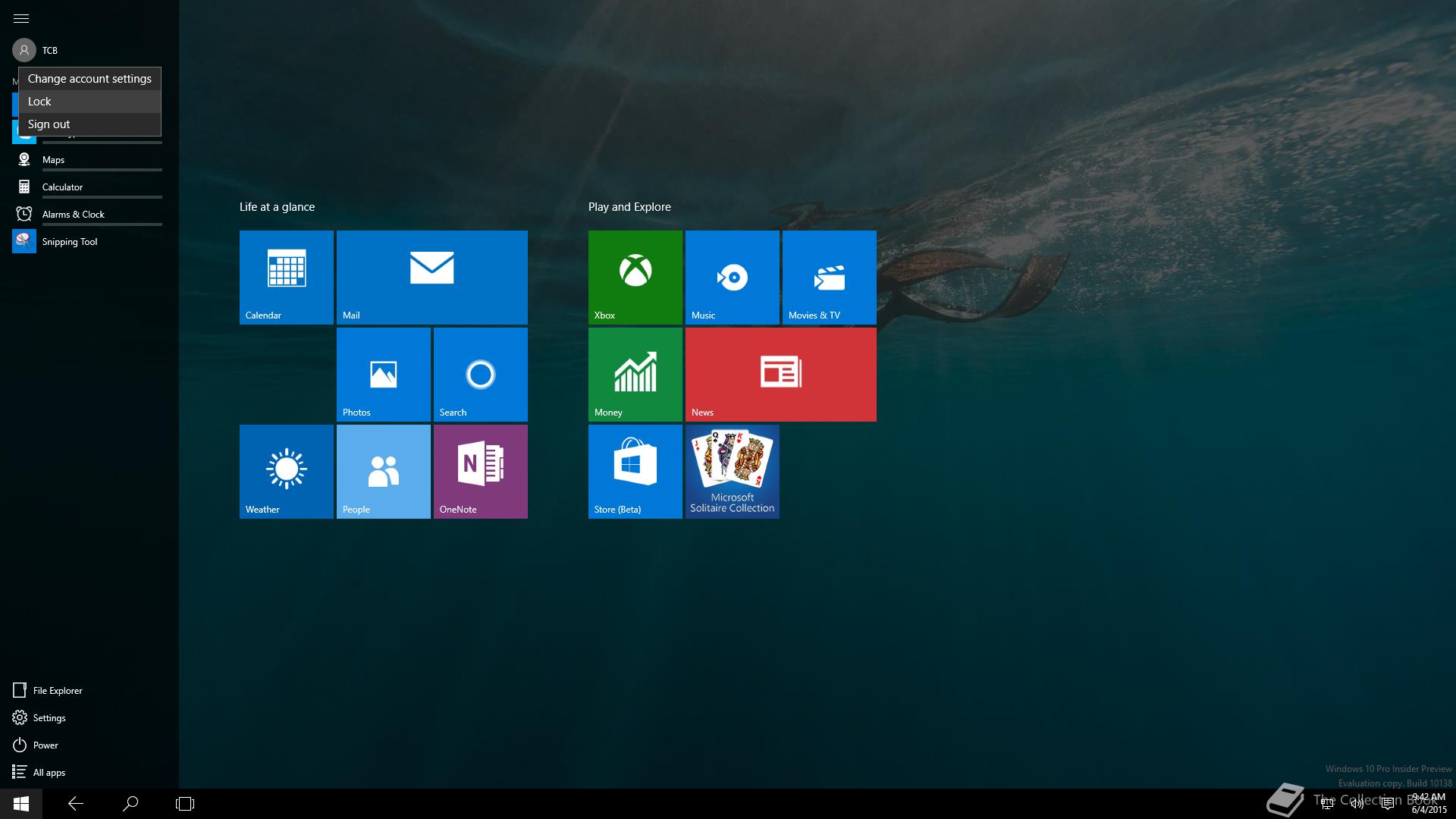The height and width of the screenshot is (819, 1456).
Task: Launch Alarms & Clock from the list
Action: coord(87,214)
